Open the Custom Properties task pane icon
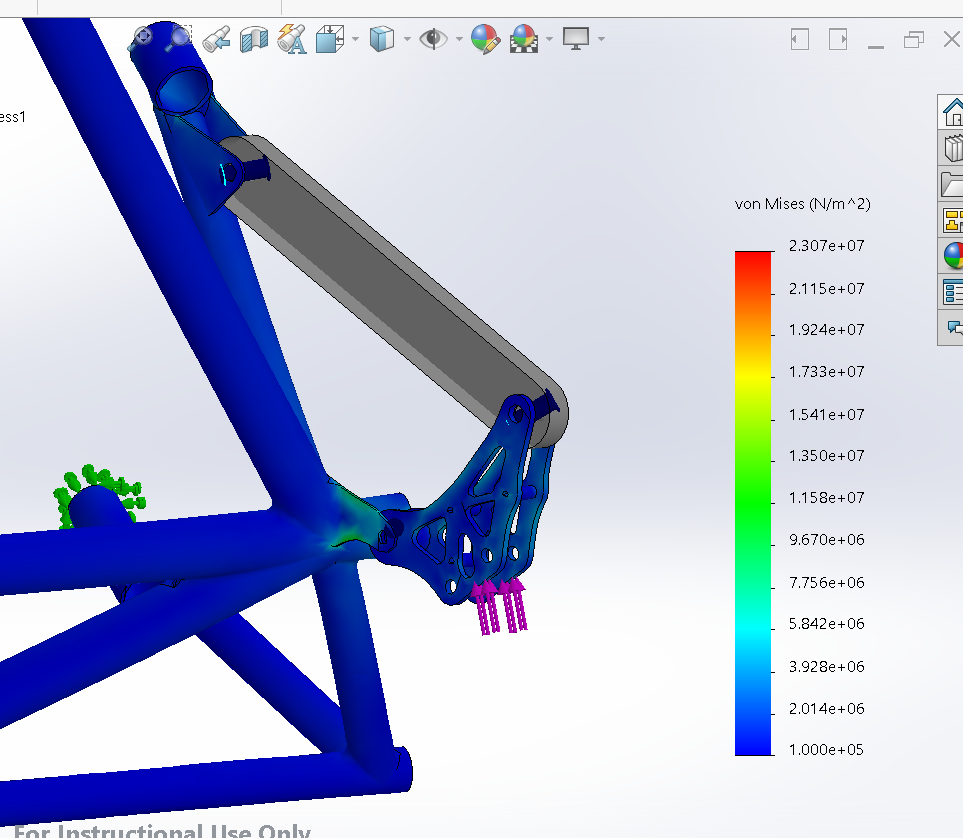This screenshot has height=838, width=963. pyautogui.click(x=952, y=292)
